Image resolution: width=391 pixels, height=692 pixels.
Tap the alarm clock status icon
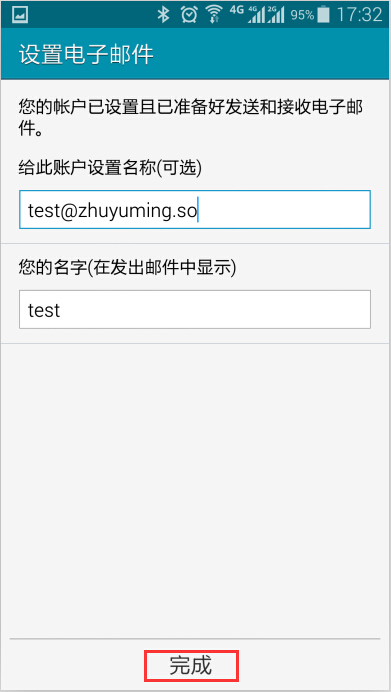tap(189, 15)
